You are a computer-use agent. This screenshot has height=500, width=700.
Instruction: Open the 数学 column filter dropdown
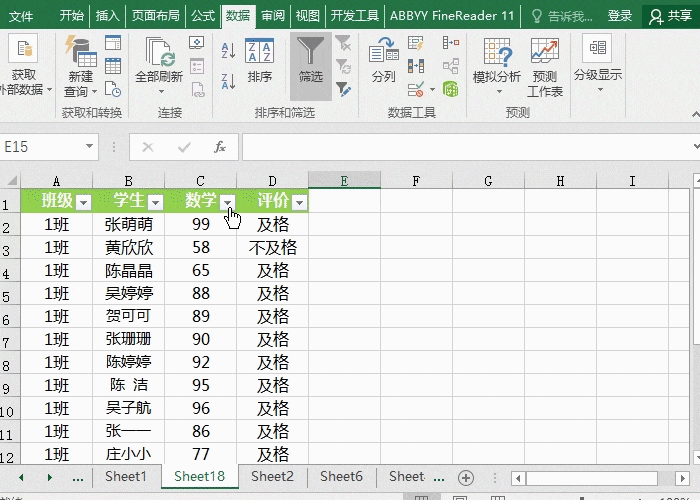(x=228, y=202)
